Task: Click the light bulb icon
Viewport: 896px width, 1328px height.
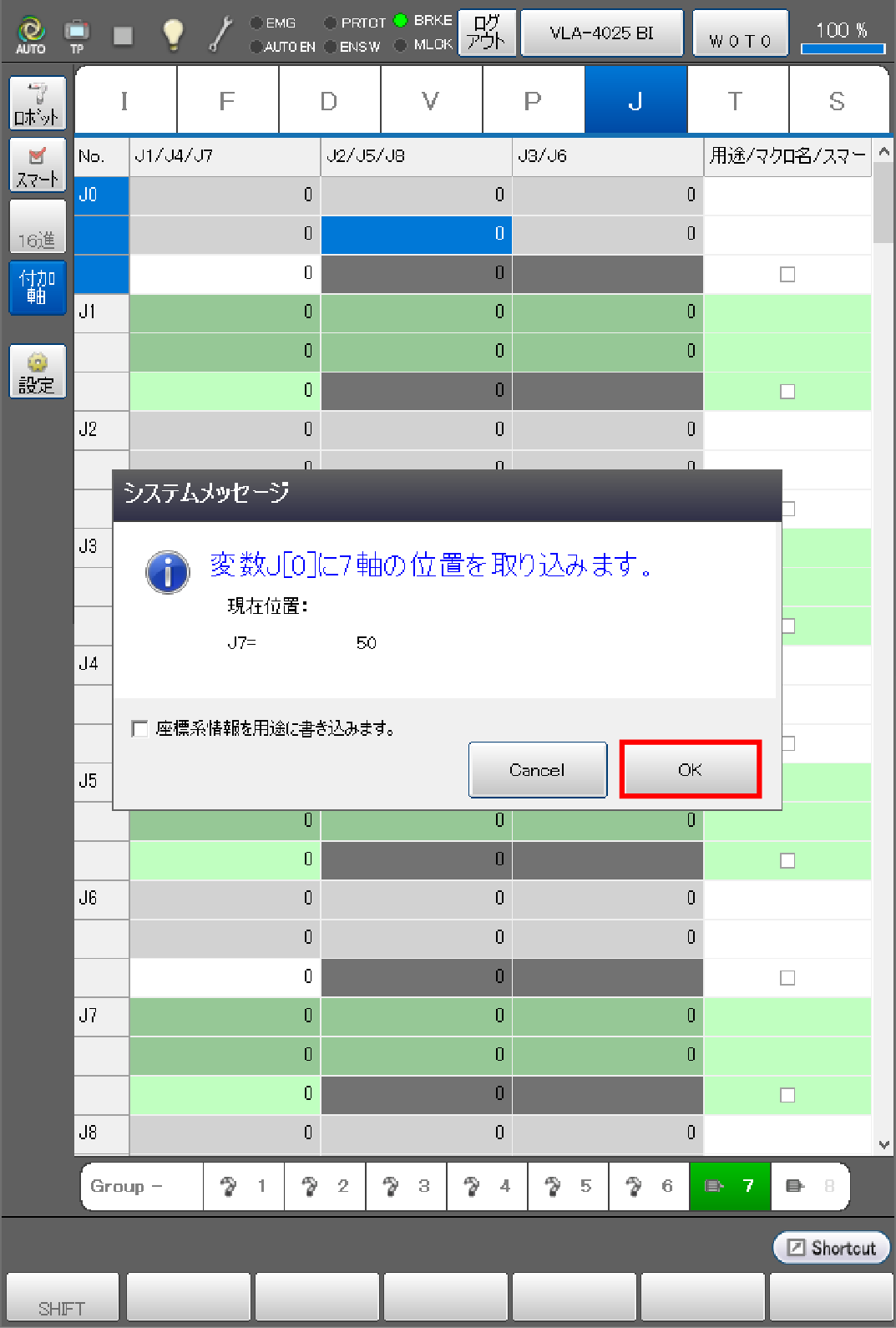Action: pyautogui.click(x=173, y=34)
